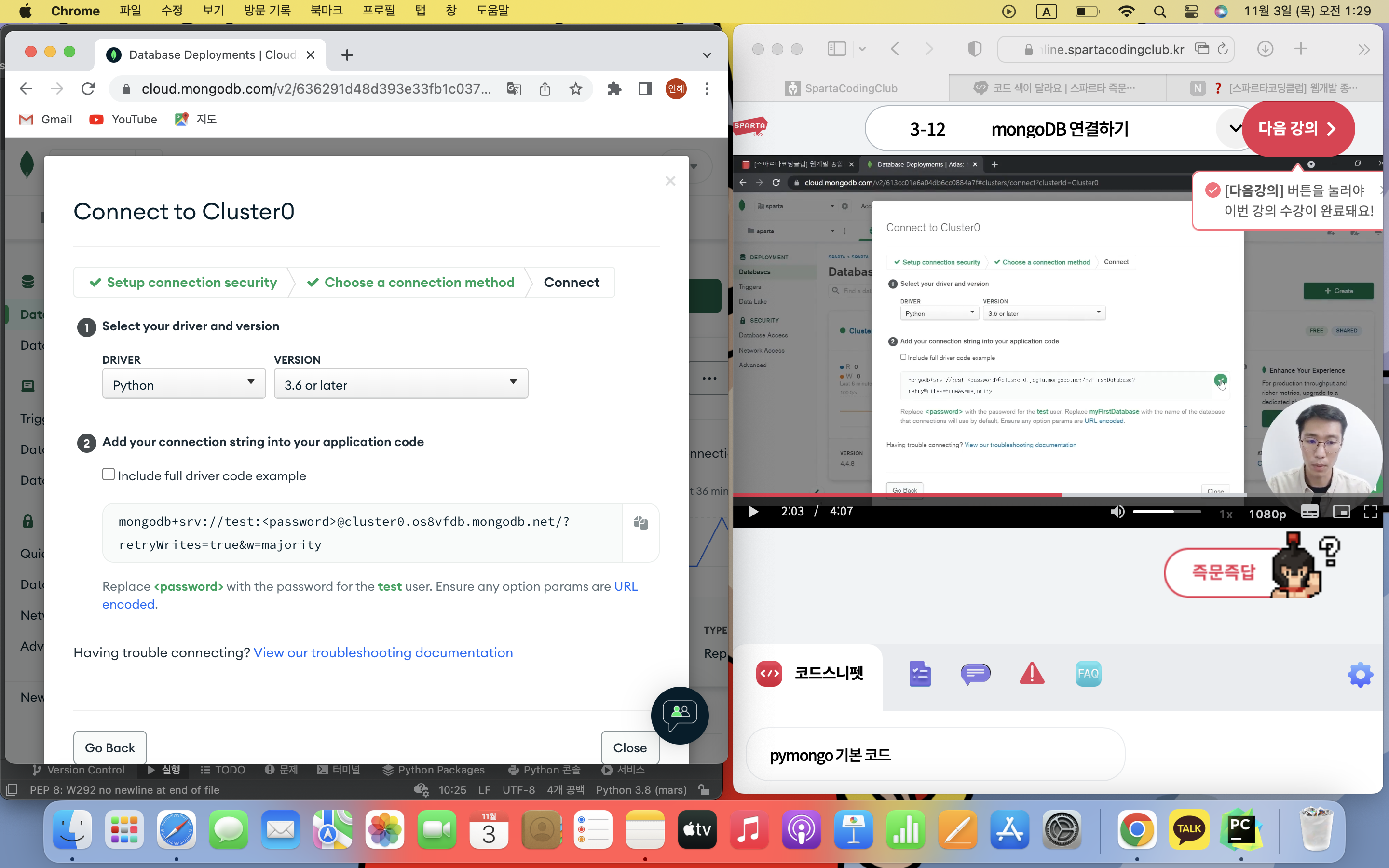Toggle subtitles on the lecture video

[1309, 512]
